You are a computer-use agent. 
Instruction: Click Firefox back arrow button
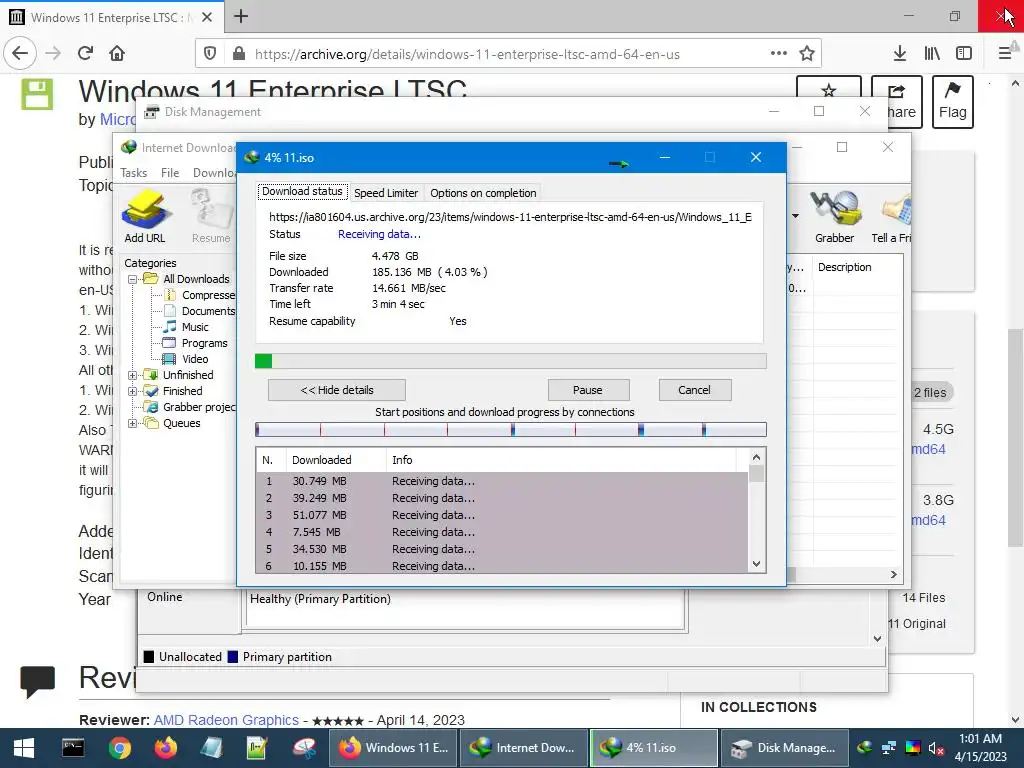pyautogui.click(x=20, y=54)
